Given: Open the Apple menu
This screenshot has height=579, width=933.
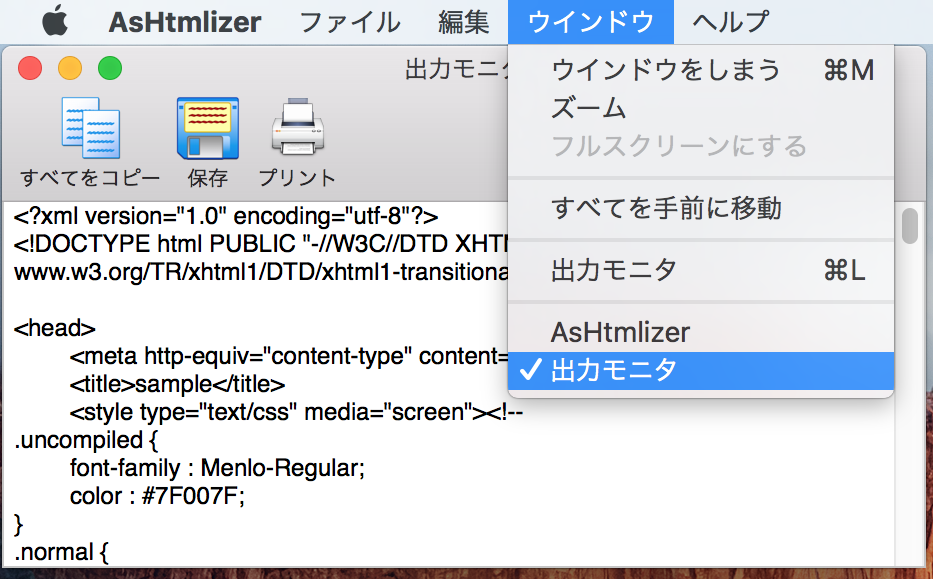Looking at the screenshot, I should point(54,21).
